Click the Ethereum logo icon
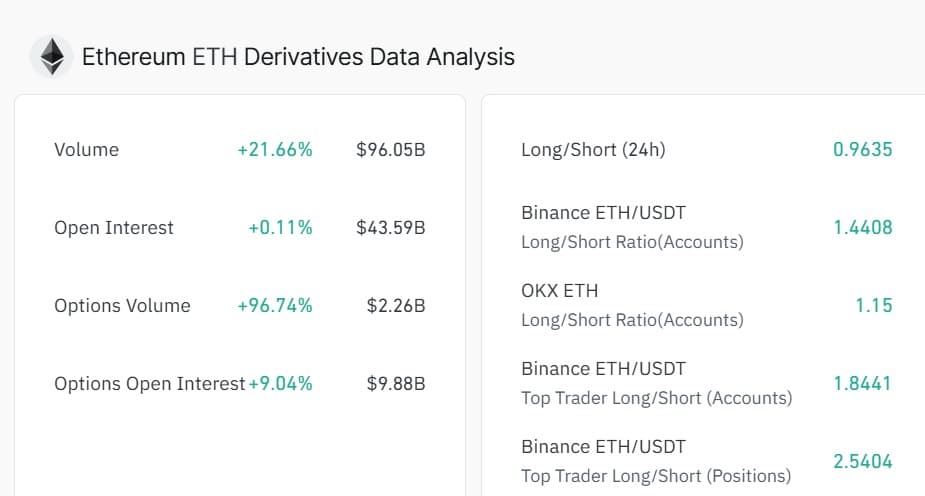This screenshot has height=496, width=925. (51, 56)
